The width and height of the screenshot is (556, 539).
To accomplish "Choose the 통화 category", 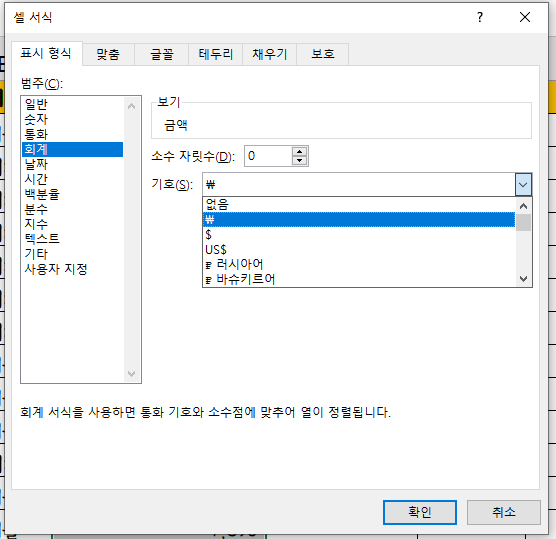I will click(72, 134).
